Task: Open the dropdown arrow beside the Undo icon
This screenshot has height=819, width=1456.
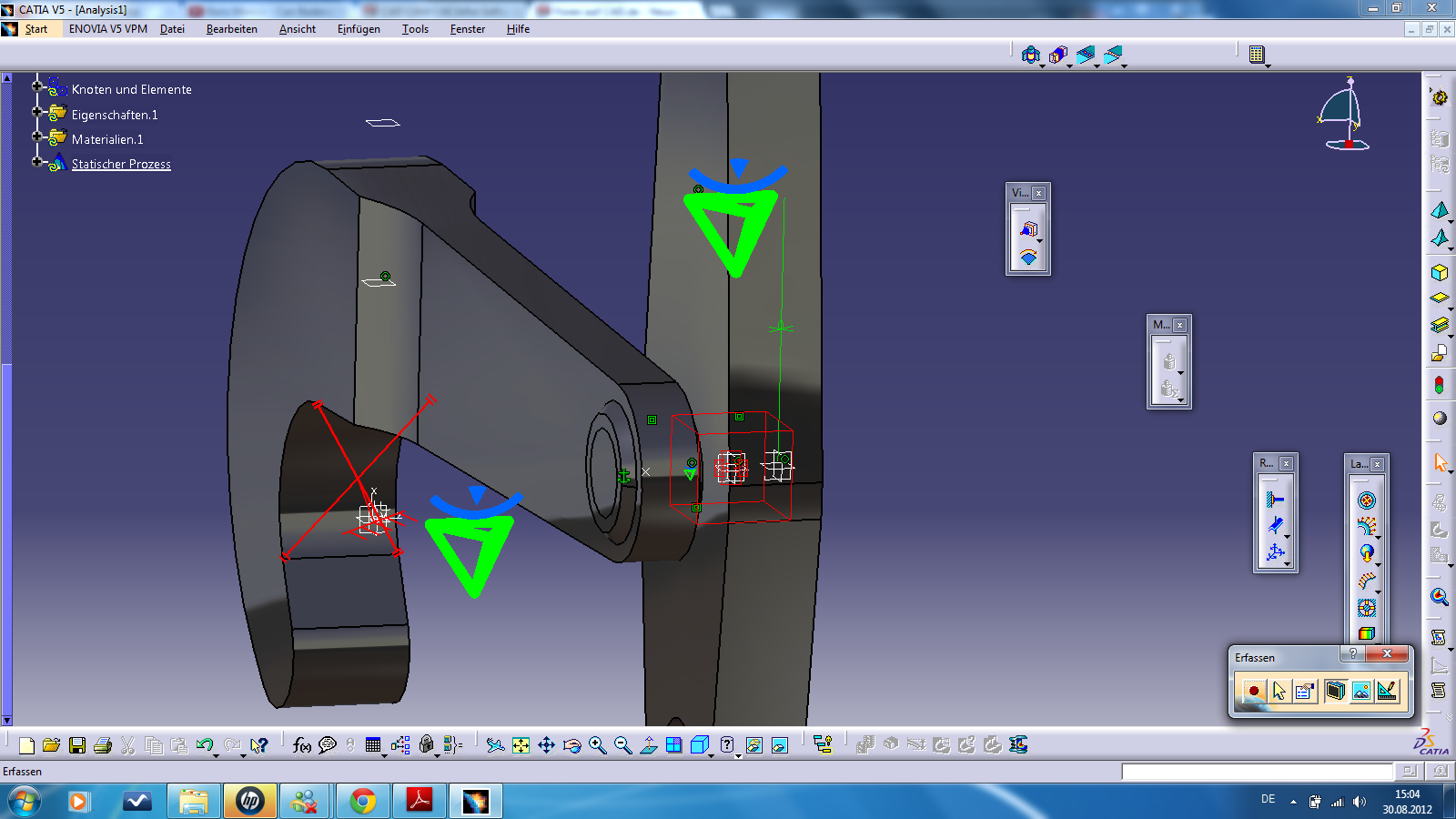Action: [x=216, y=755]
